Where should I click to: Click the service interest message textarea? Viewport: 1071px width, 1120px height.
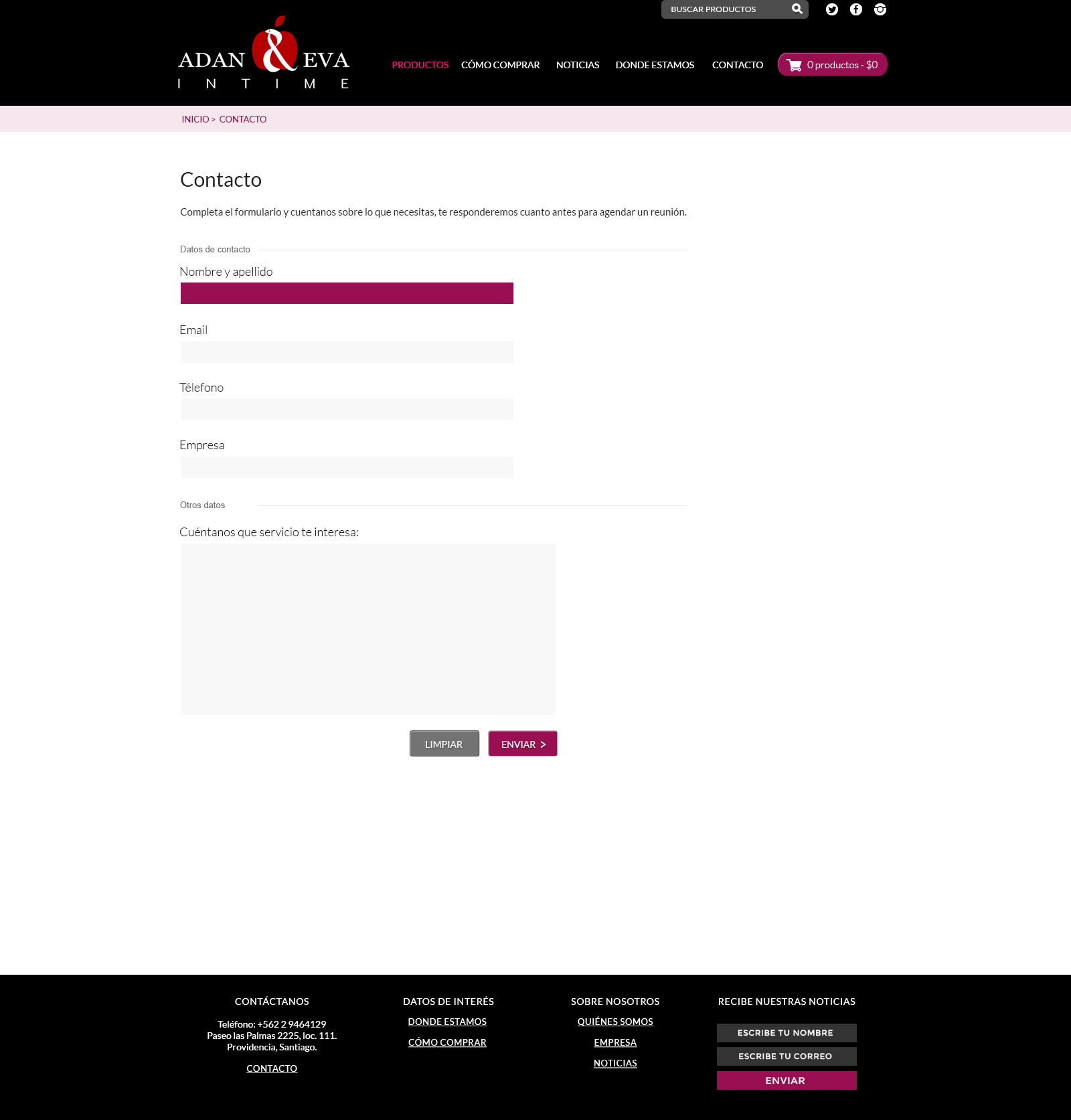tap(367, 629)
